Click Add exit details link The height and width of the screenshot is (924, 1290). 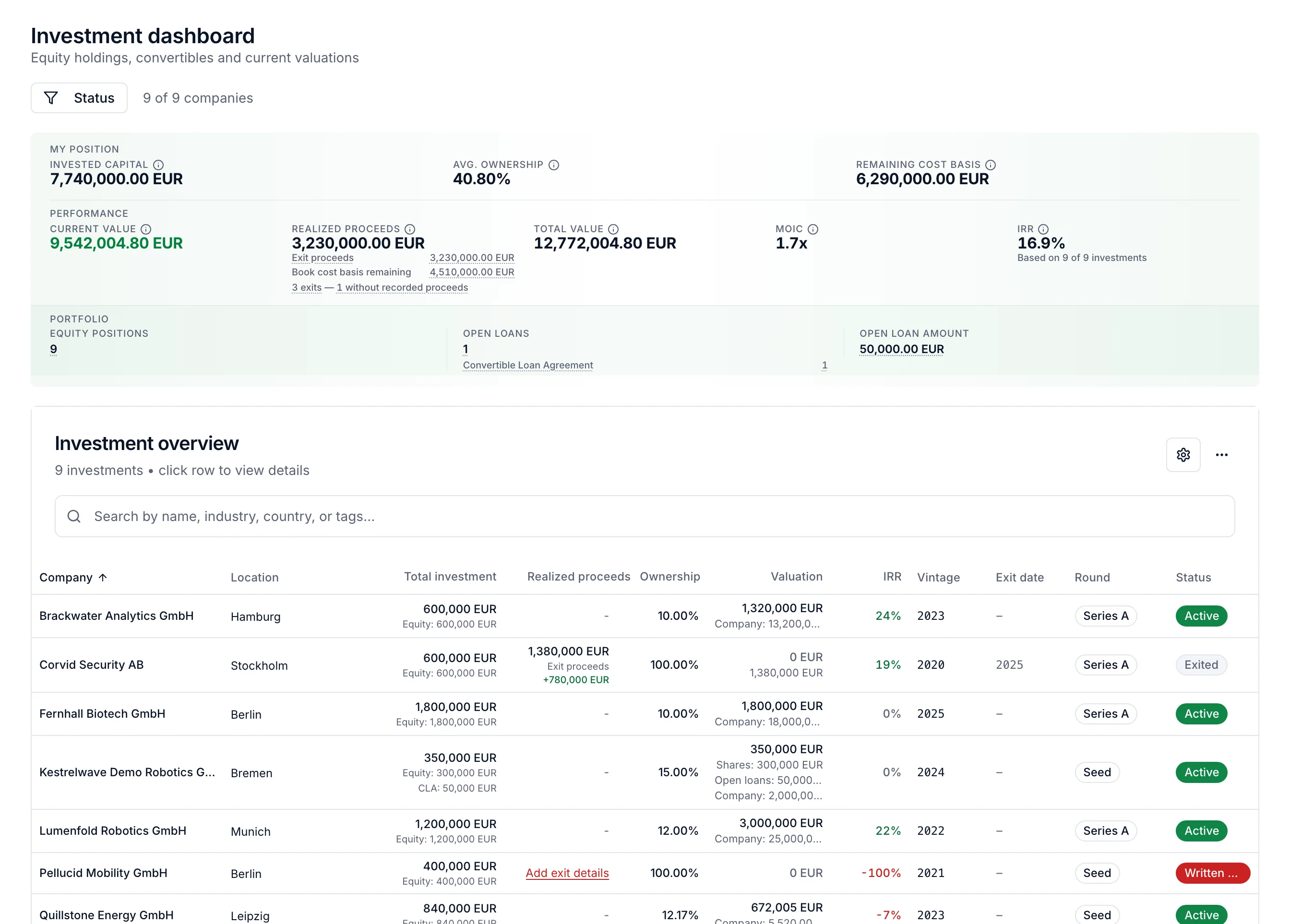pos(567,873)
